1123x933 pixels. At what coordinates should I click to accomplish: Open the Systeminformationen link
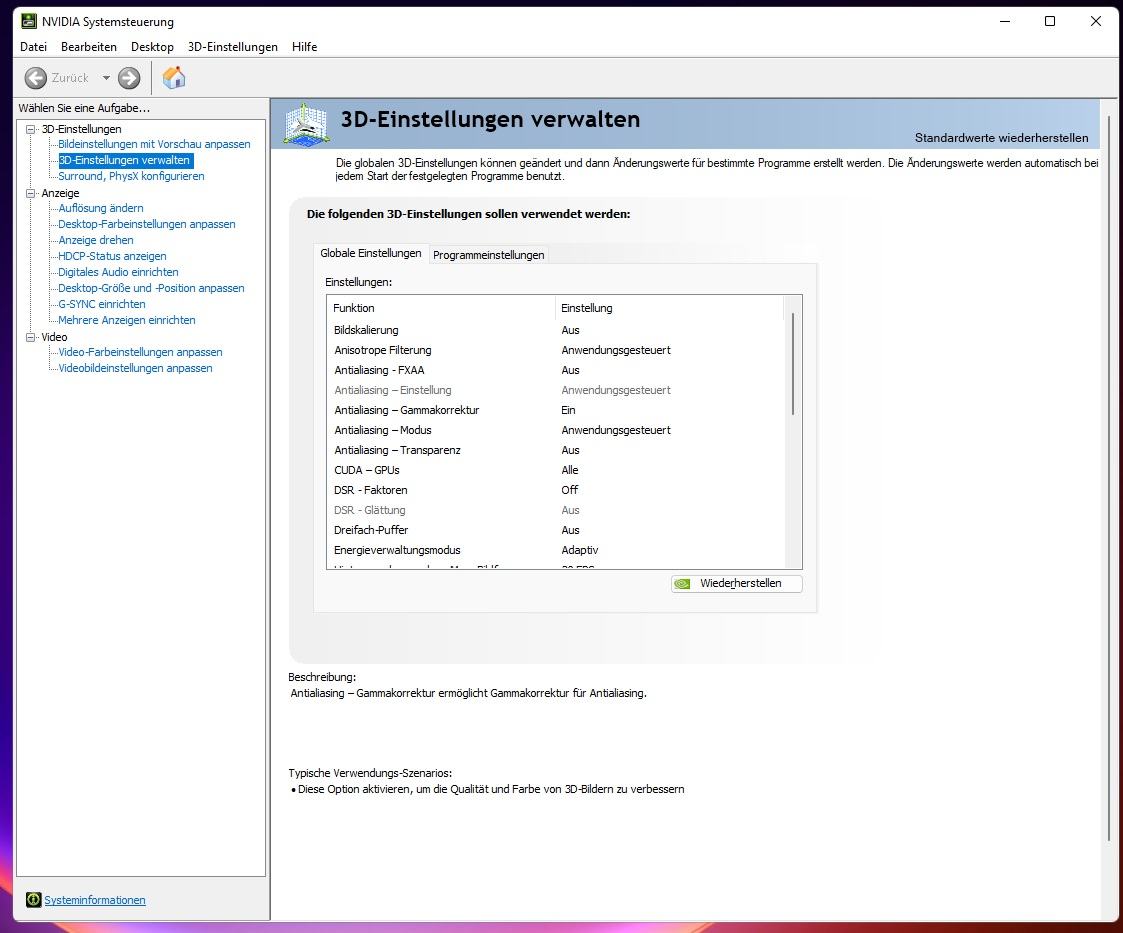95,900
